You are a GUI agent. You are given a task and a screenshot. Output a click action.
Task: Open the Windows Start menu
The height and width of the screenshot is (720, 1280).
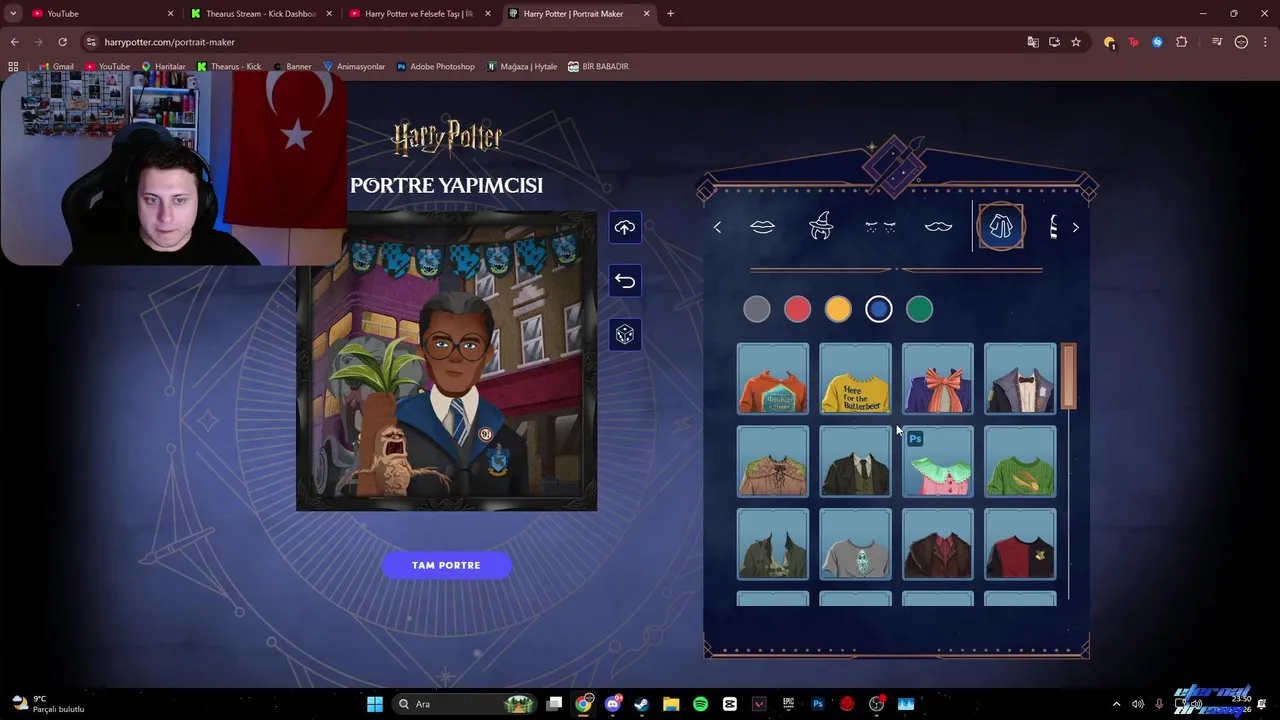[375, 704]
